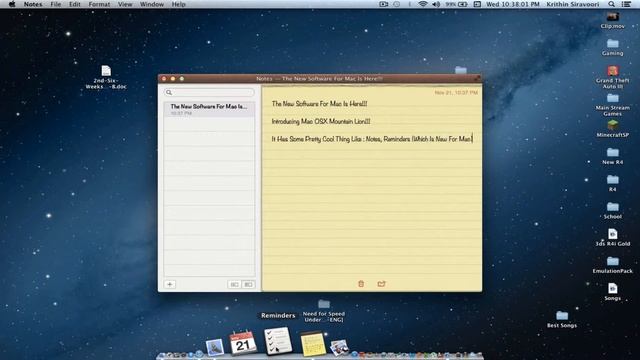The image size is (640, 360).
Task: Open the Notes application menu
Action: [x=33, y=4]
